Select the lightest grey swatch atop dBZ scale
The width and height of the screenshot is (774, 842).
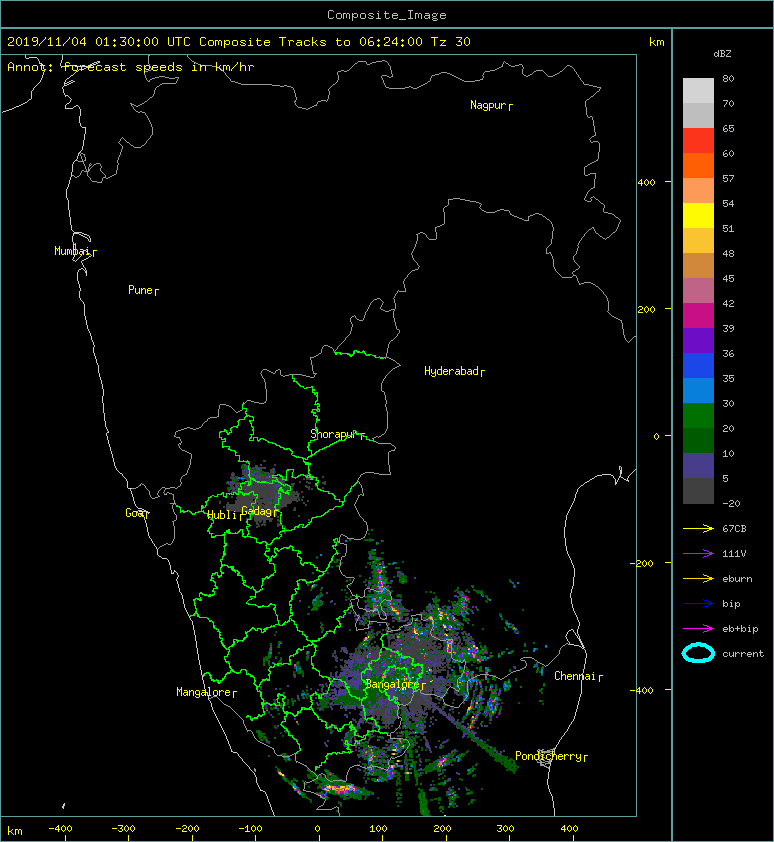pos(698,90)
